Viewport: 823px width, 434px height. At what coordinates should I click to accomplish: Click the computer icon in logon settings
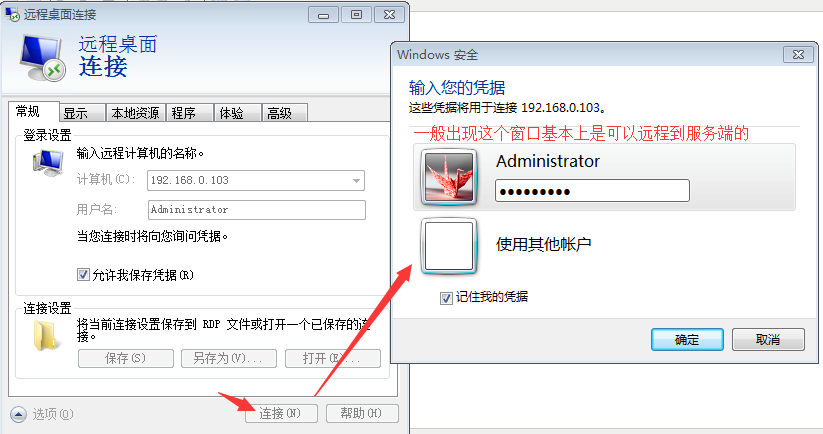[48, 162]
